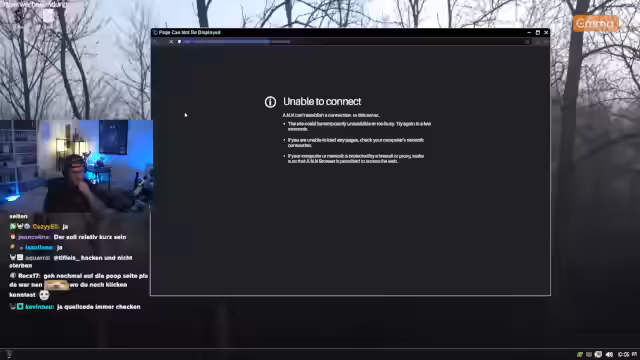Click the browser back arrow button
This screenshot has height=360, width=640.
click(156, 42)
